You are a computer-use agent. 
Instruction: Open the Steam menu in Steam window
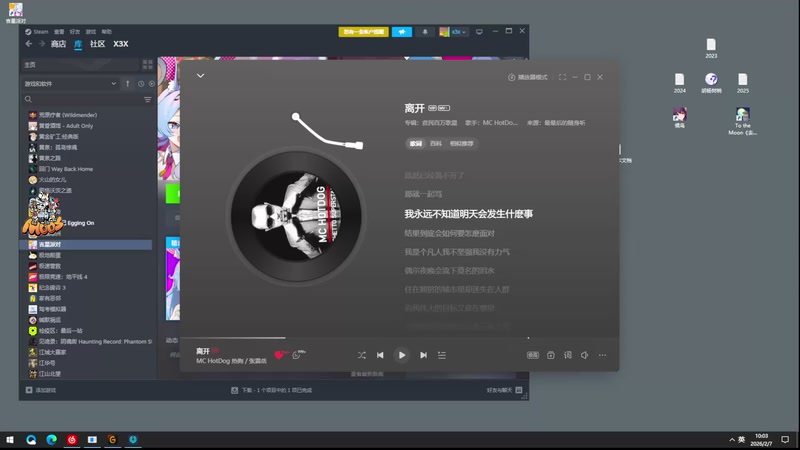(37, 32)
